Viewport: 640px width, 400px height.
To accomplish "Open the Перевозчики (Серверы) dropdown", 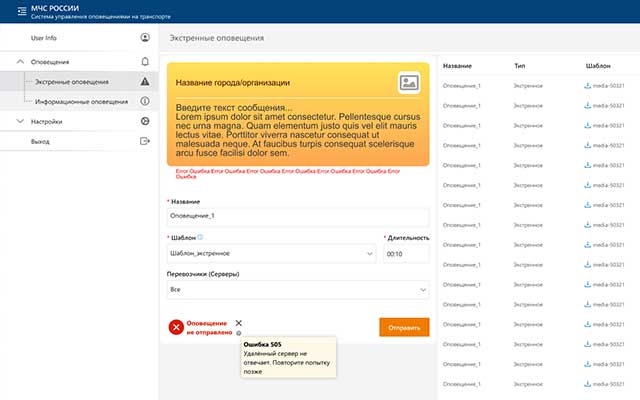I will 297,289.
